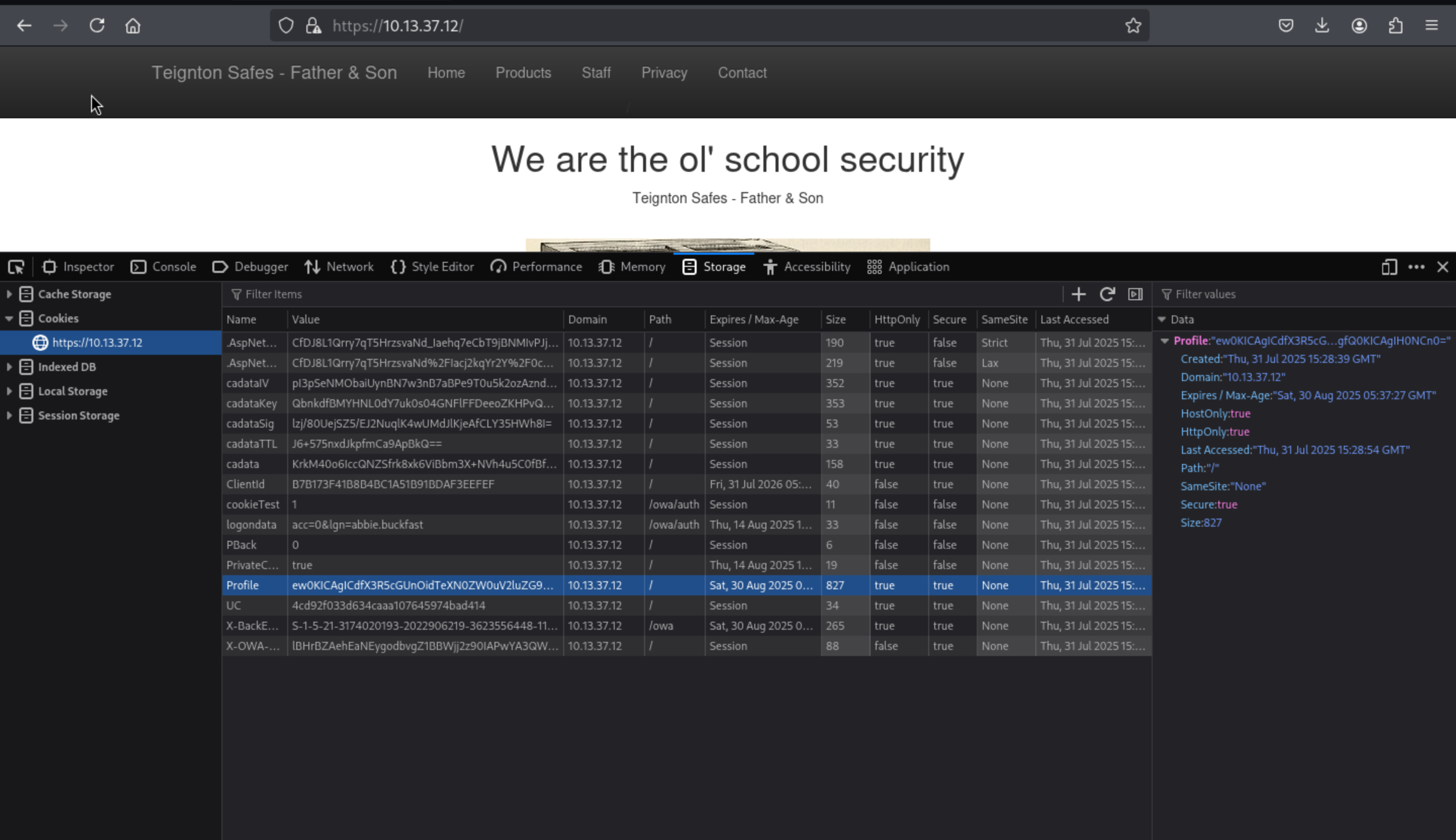Viewport: 1456px width, 840px height.
Task: Open the Application tab
Action: [x=908, y=266]
